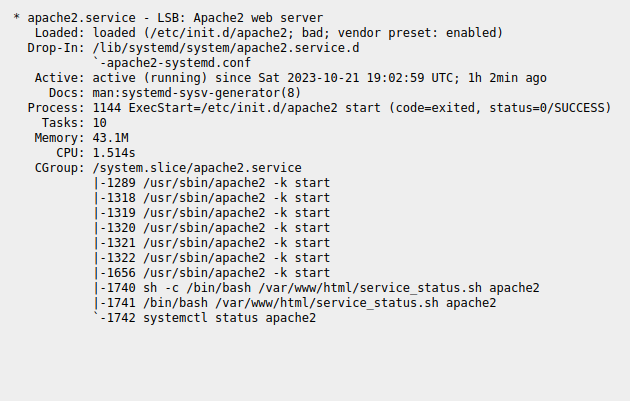The height and width of the screenshot is (401, 630).
Task: Click the SUCCESS exit status text
Action: (x=573, y=108)
